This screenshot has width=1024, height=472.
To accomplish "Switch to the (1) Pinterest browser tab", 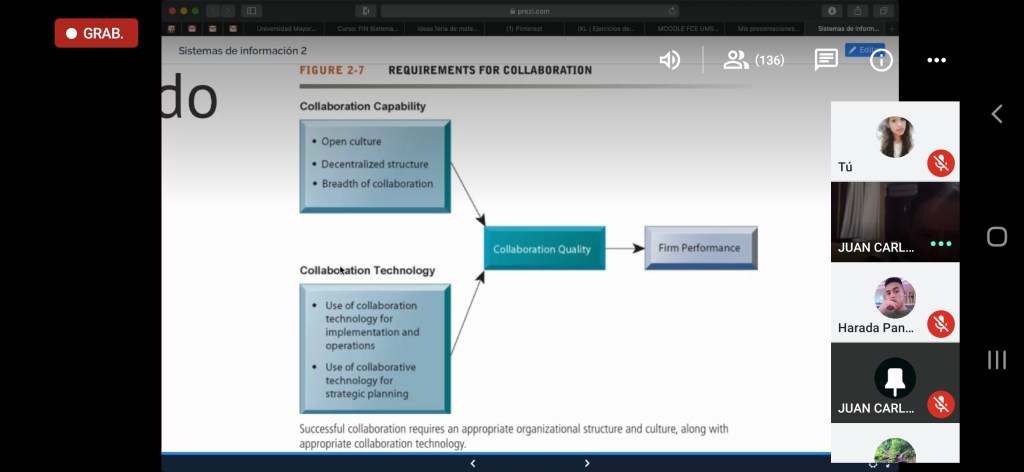I will pyautogui.click(x=524, y=29).
